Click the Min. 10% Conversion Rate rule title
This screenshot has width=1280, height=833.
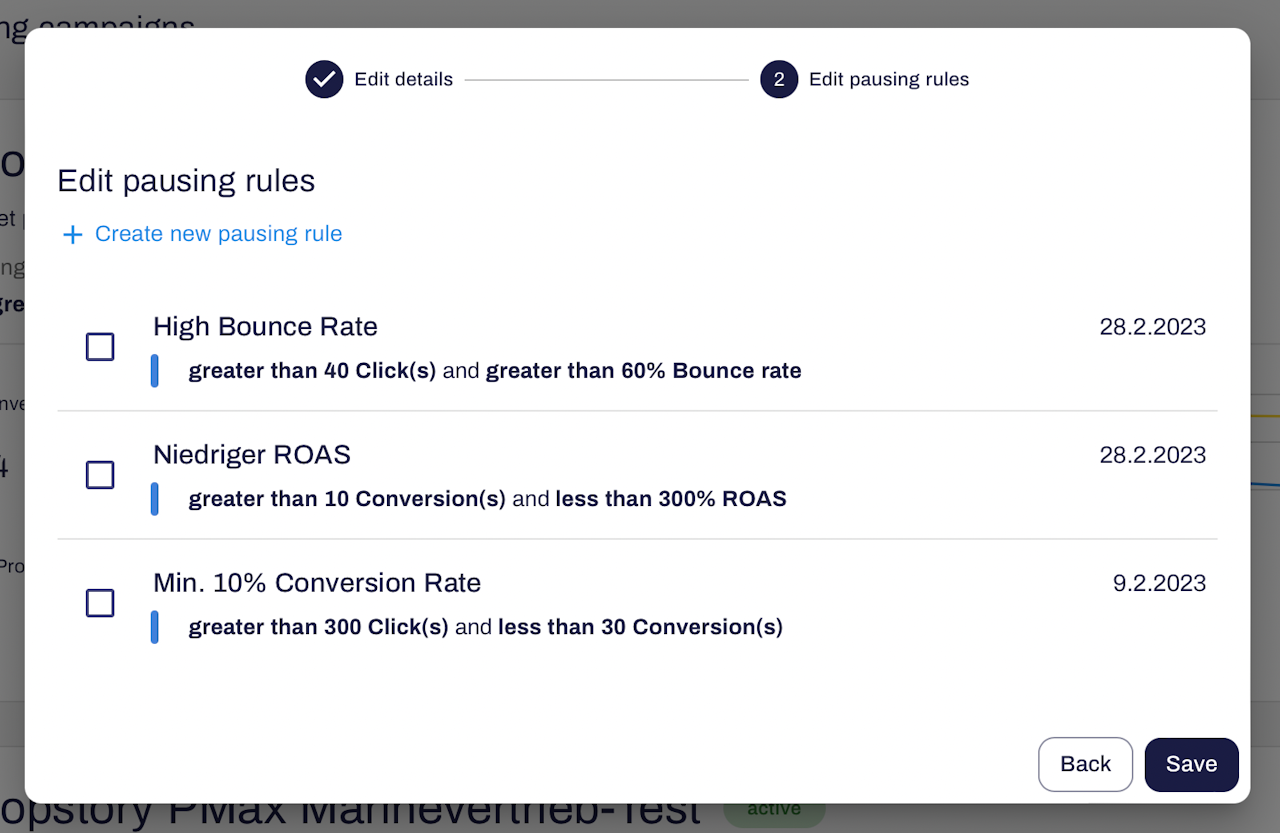(x=317, y=583)
